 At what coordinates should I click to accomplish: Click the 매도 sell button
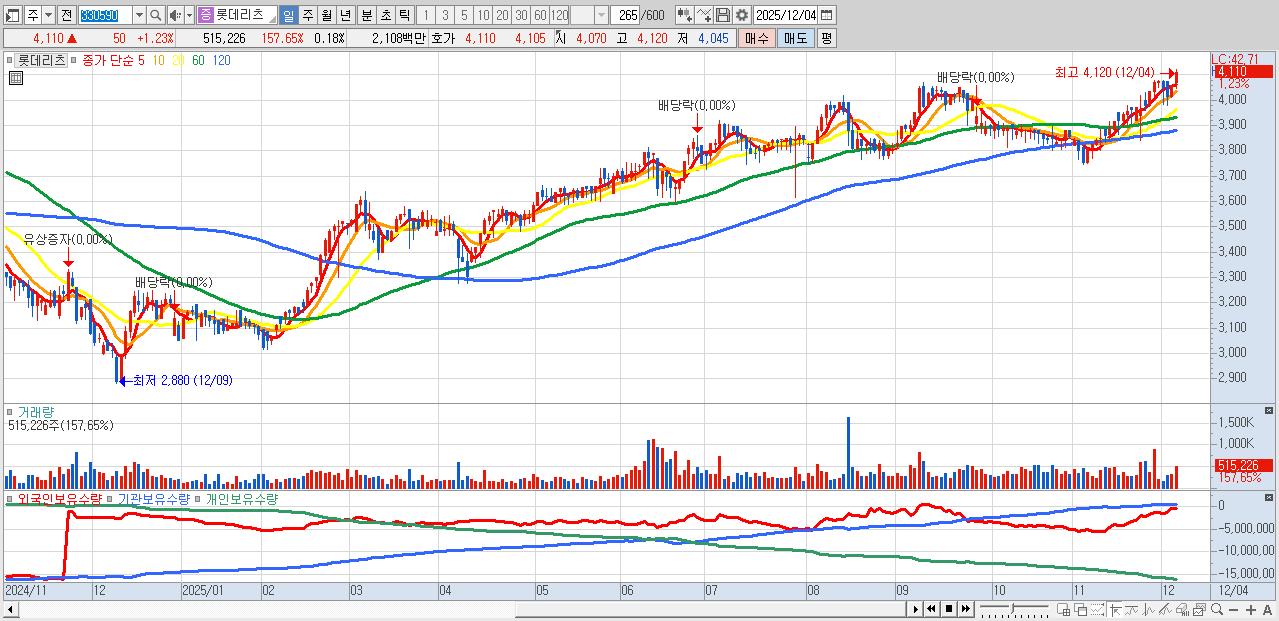pos(795,38)
